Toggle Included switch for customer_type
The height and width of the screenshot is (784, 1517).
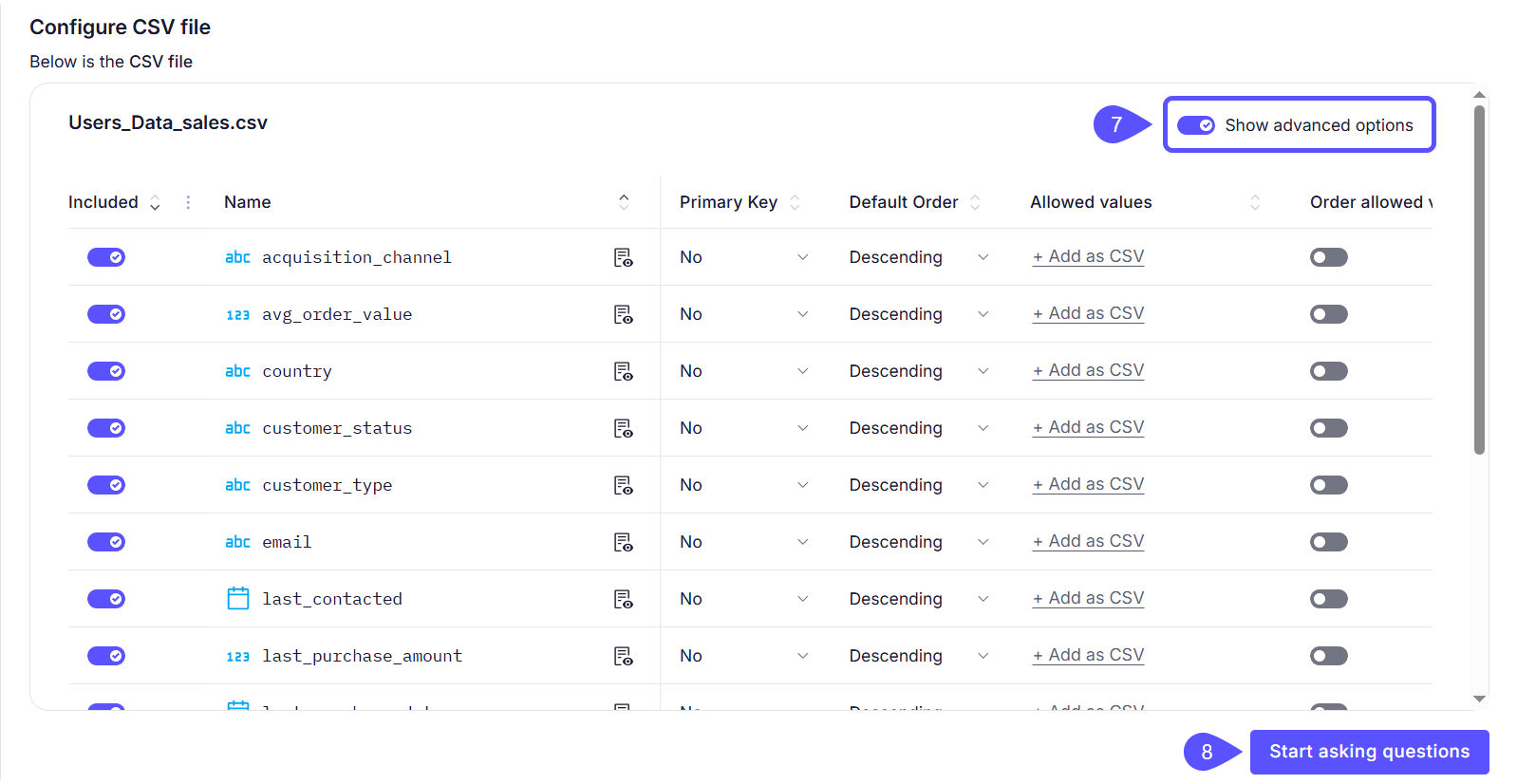106,485
